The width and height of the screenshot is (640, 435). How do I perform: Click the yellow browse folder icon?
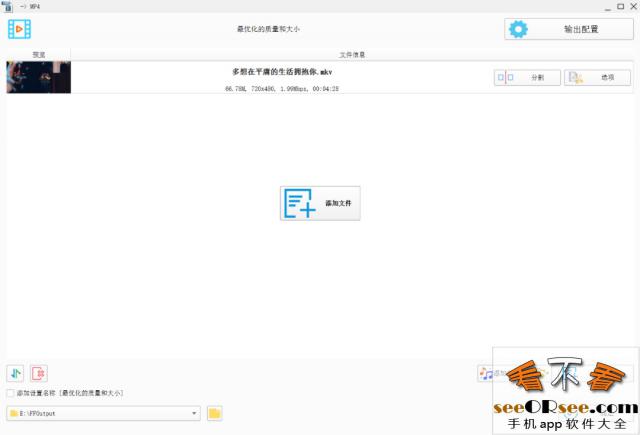pyautogui.click(x=214, y=413)
